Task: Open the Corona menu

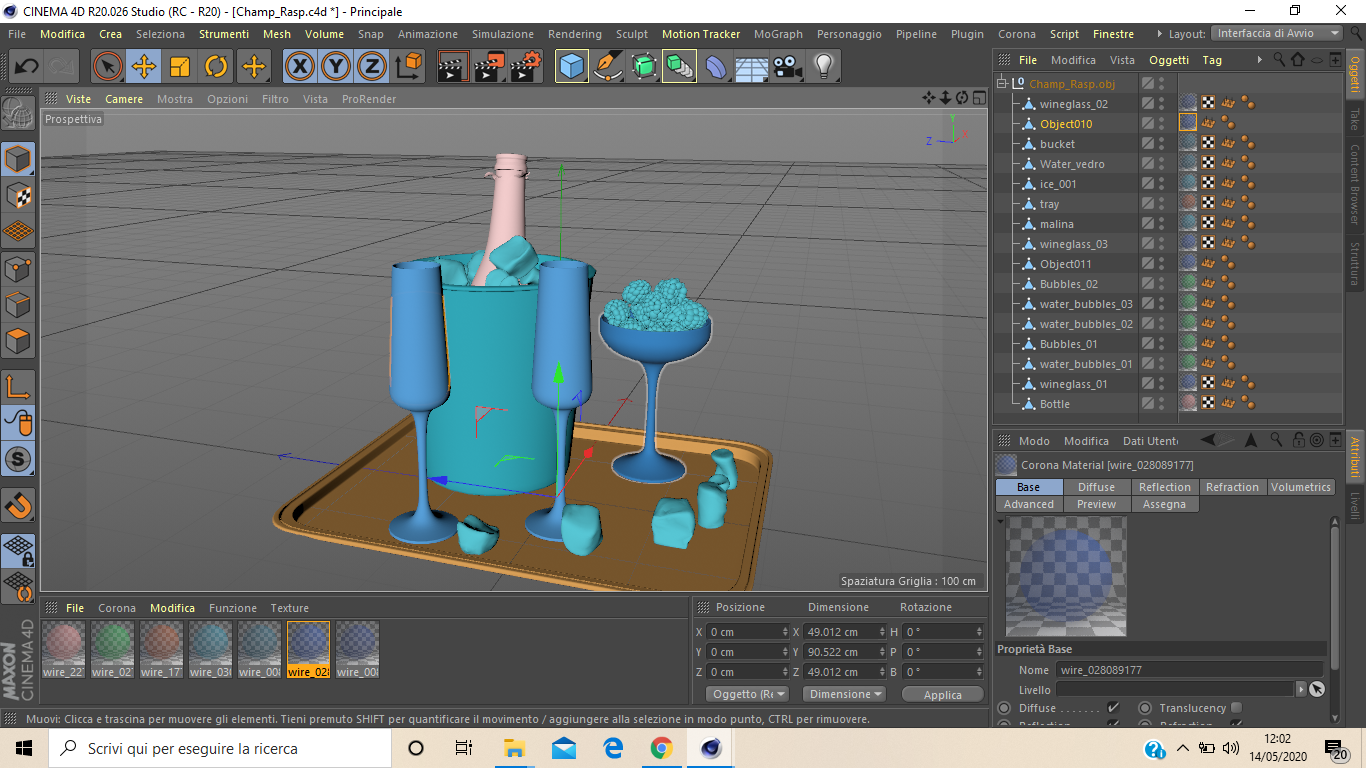Action: click(x=1017, y=34)
